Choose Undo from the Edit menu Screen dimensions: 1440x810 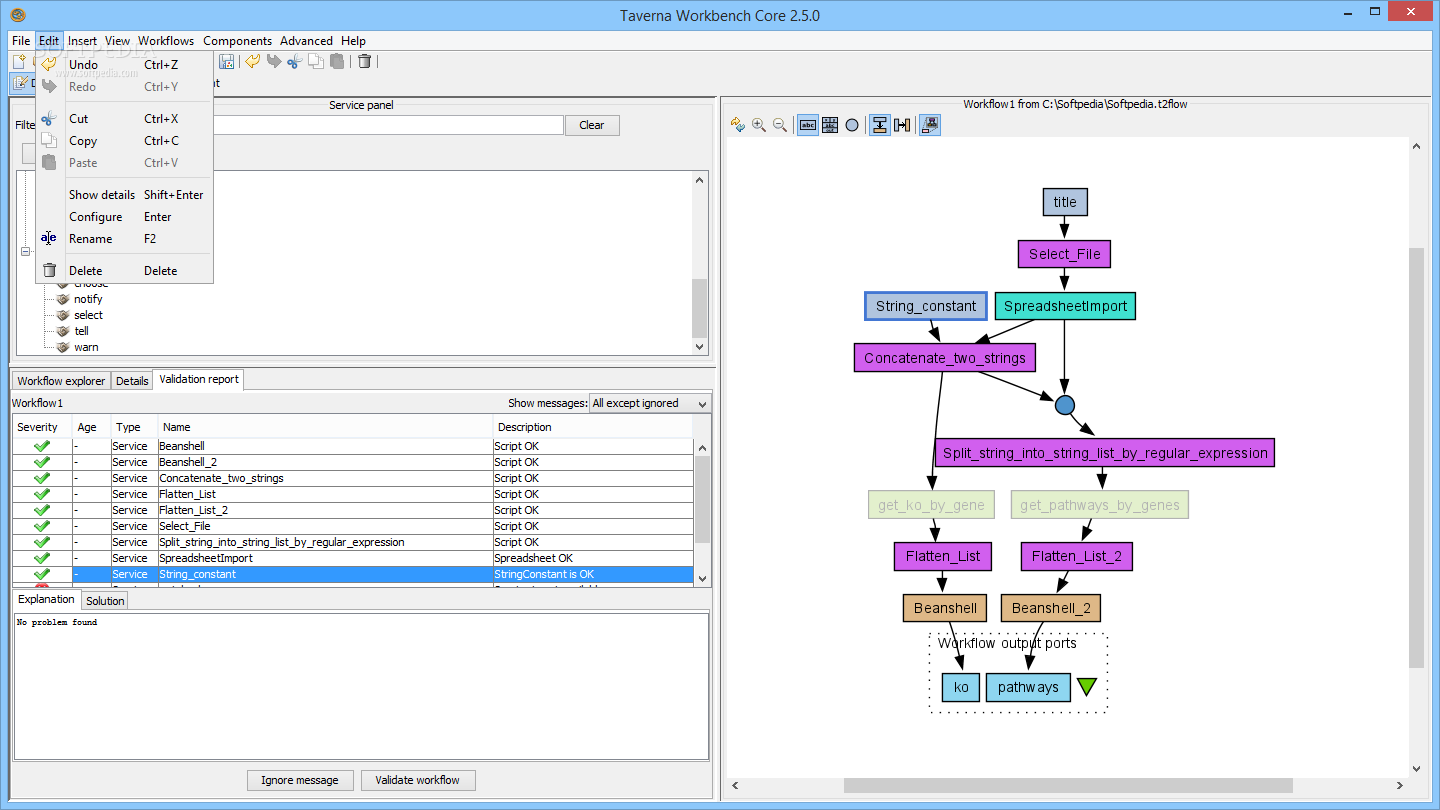124,64
